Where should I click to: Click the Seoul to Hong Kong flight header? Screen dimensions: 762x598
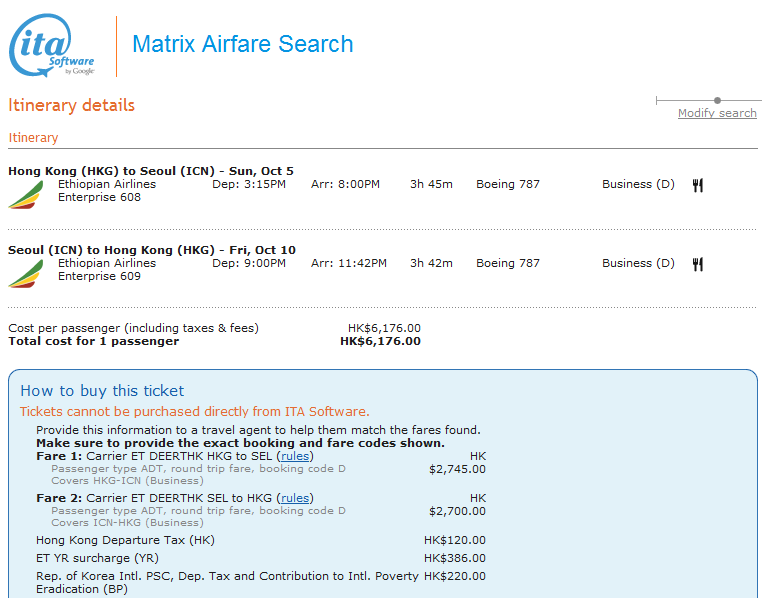pos(153,249)
